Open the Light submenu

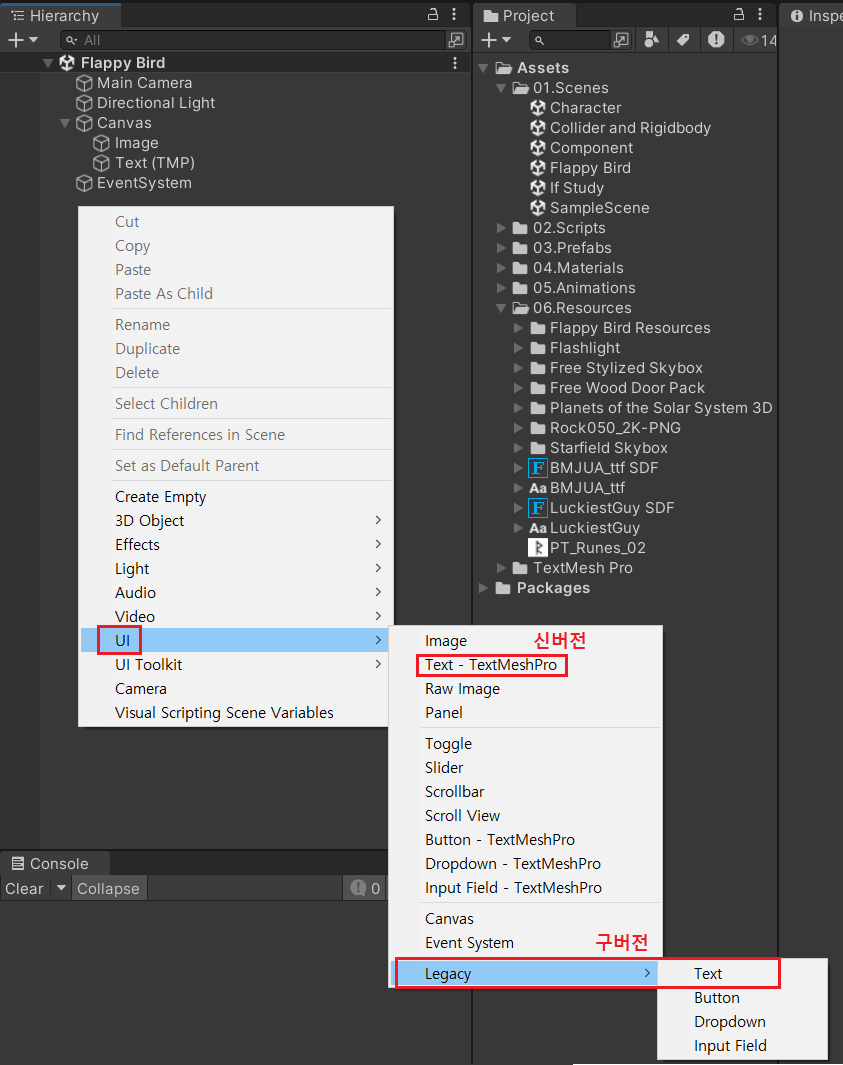tap(235, 568)
